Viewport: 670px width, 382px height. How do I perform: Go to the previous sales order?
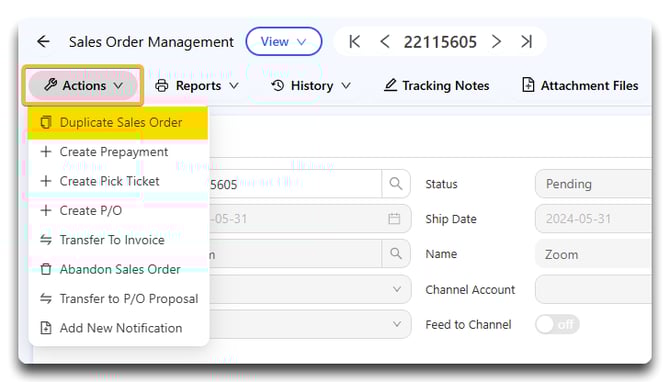(x=385, y=42)
